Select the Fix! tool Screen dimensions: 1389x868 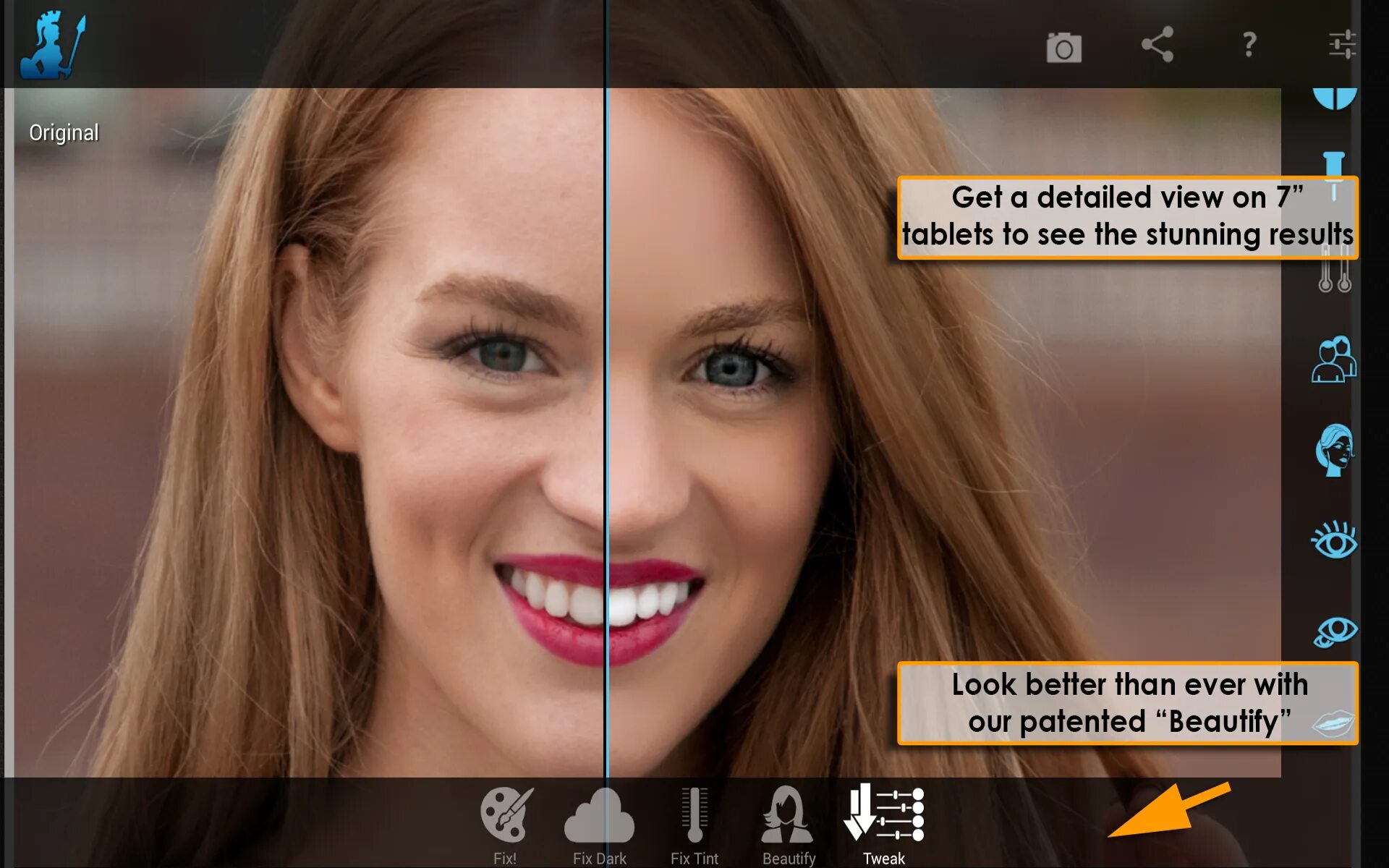[x=504, y=820]
